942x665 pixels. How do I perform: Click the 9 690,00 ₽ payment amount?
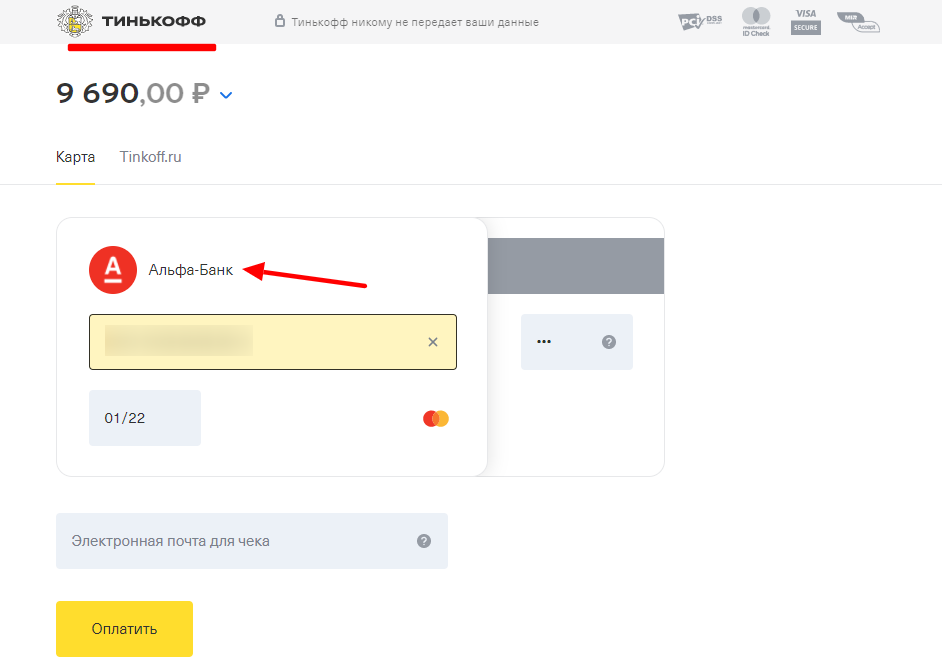click(132, 94)
